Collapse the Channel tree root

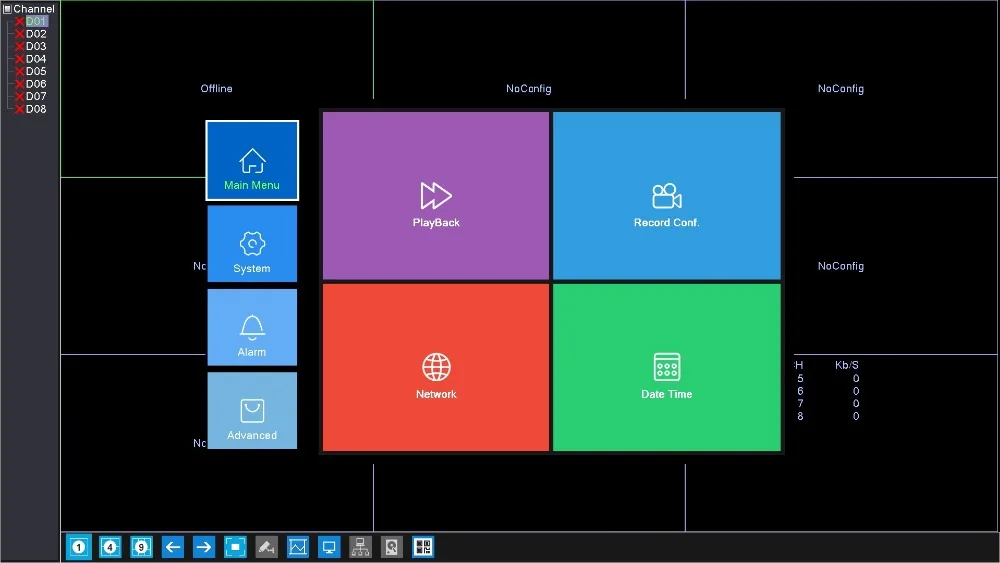(x=7, y=9)
